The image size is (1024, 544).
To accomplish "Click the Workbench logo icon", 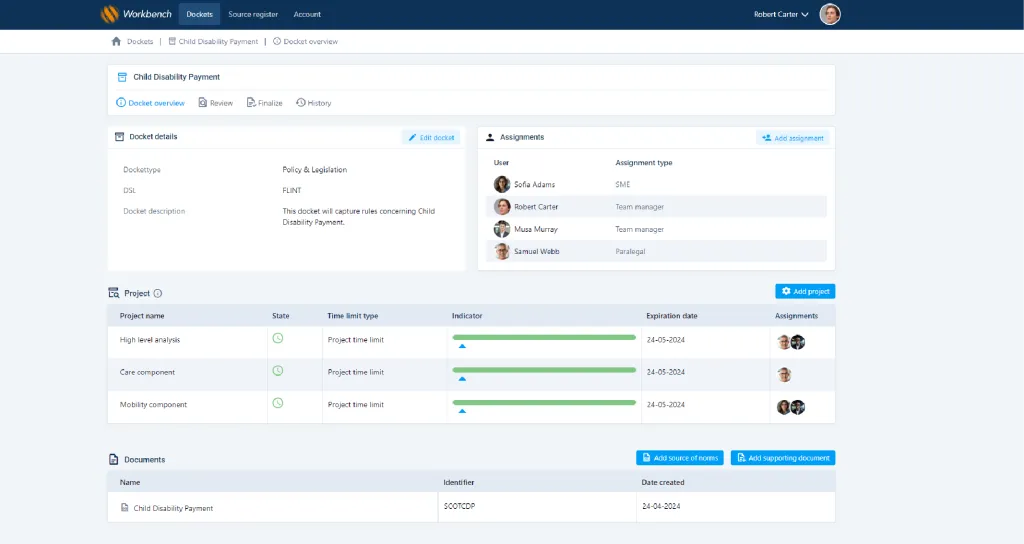I will pyautogui.click(x=109, y=14).
